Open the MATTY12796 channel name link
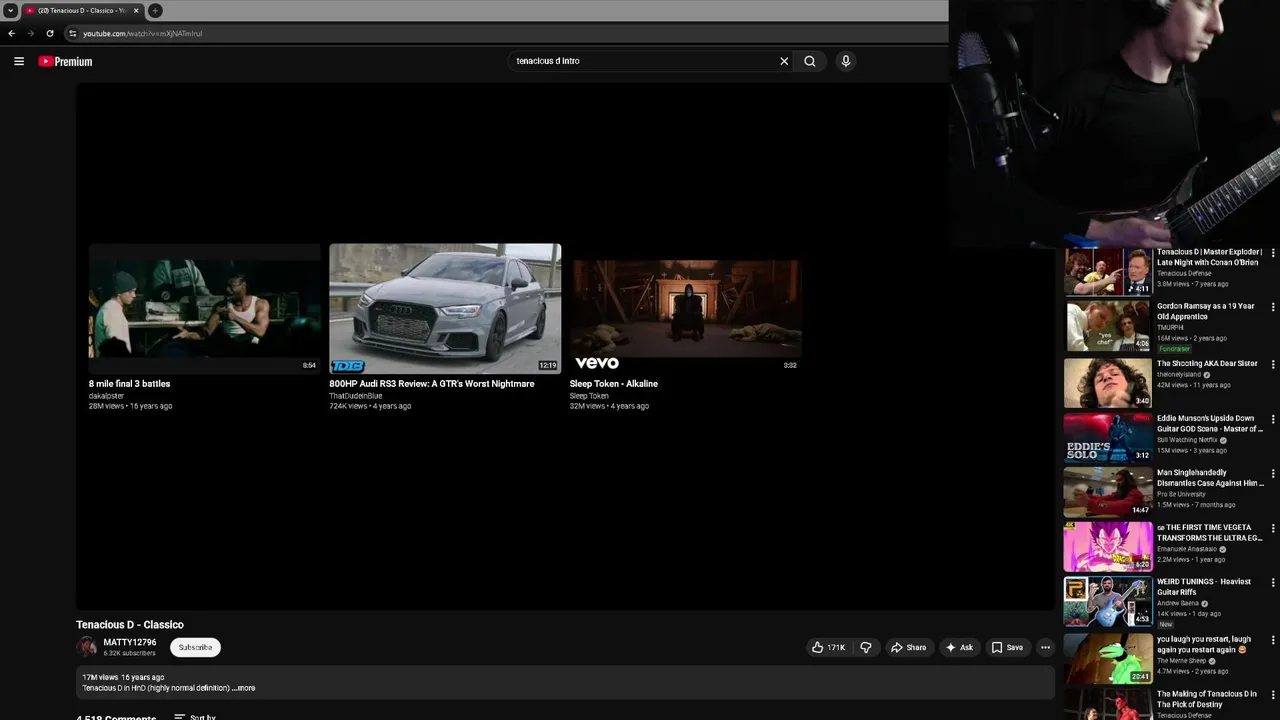The width and height of the screenshot is (1280, 720). (130, 642)
